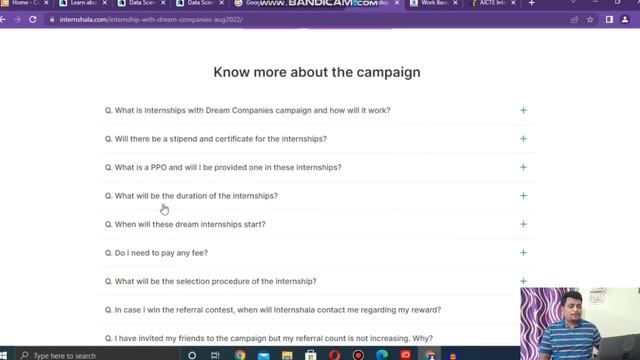Open the referral contest reward question text
Screen dimensions: 640x360
tap(273, 310)
